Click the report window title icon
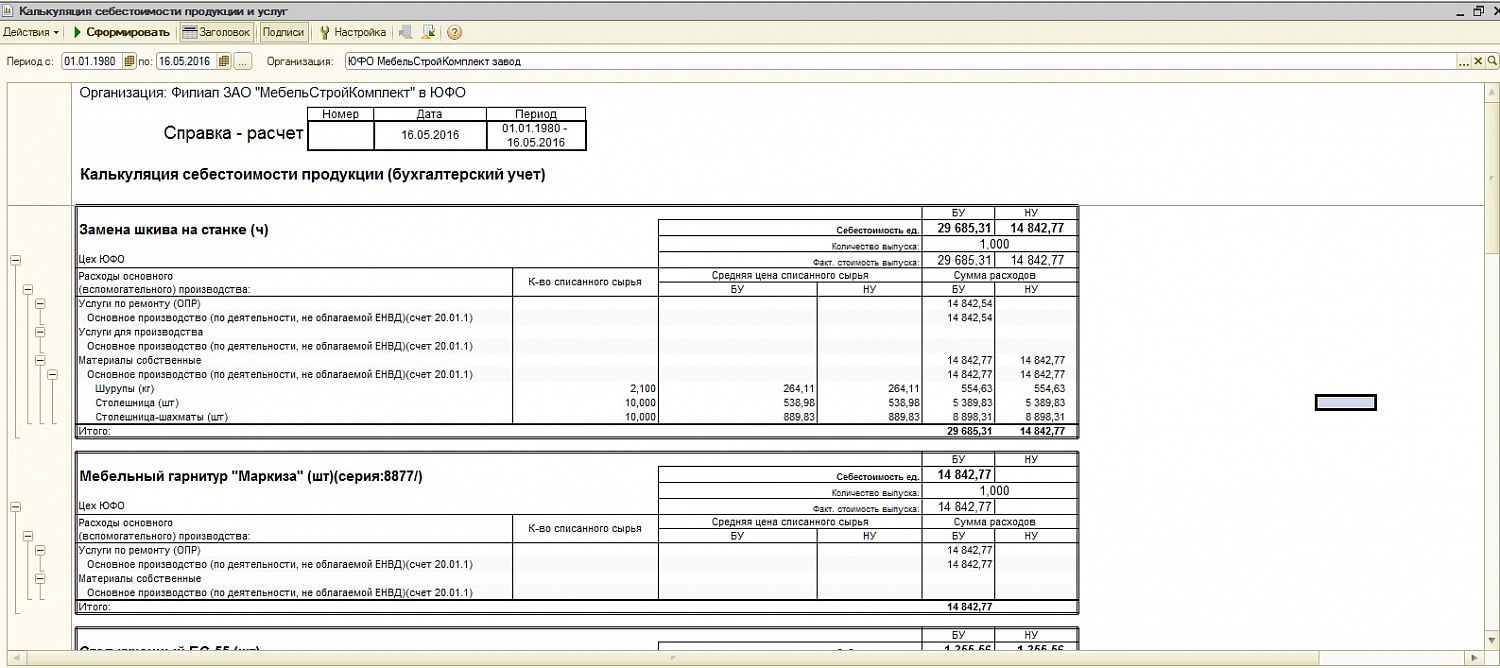 (8, 9)
